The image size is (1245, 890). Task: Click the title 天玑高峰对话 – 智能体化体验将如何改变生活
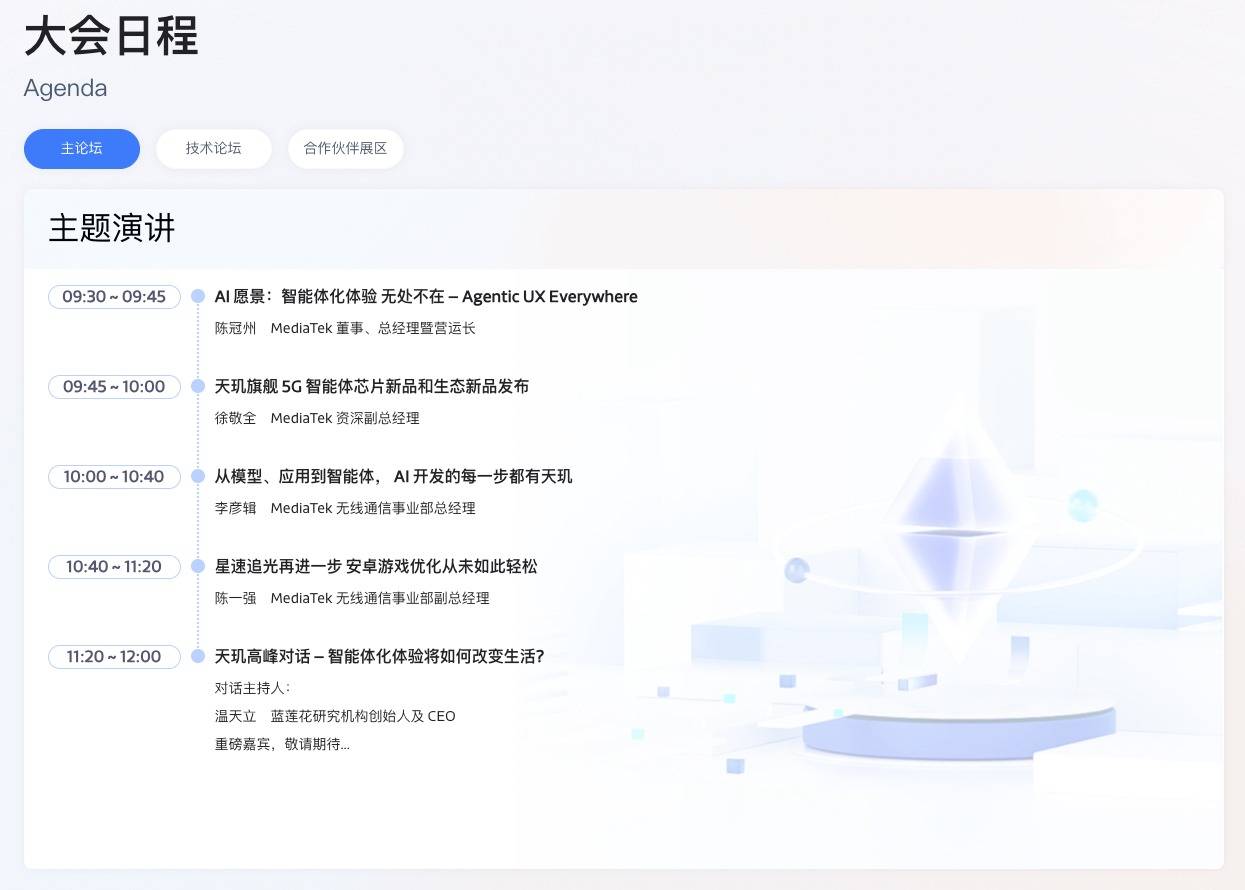[x=379, y=656]
